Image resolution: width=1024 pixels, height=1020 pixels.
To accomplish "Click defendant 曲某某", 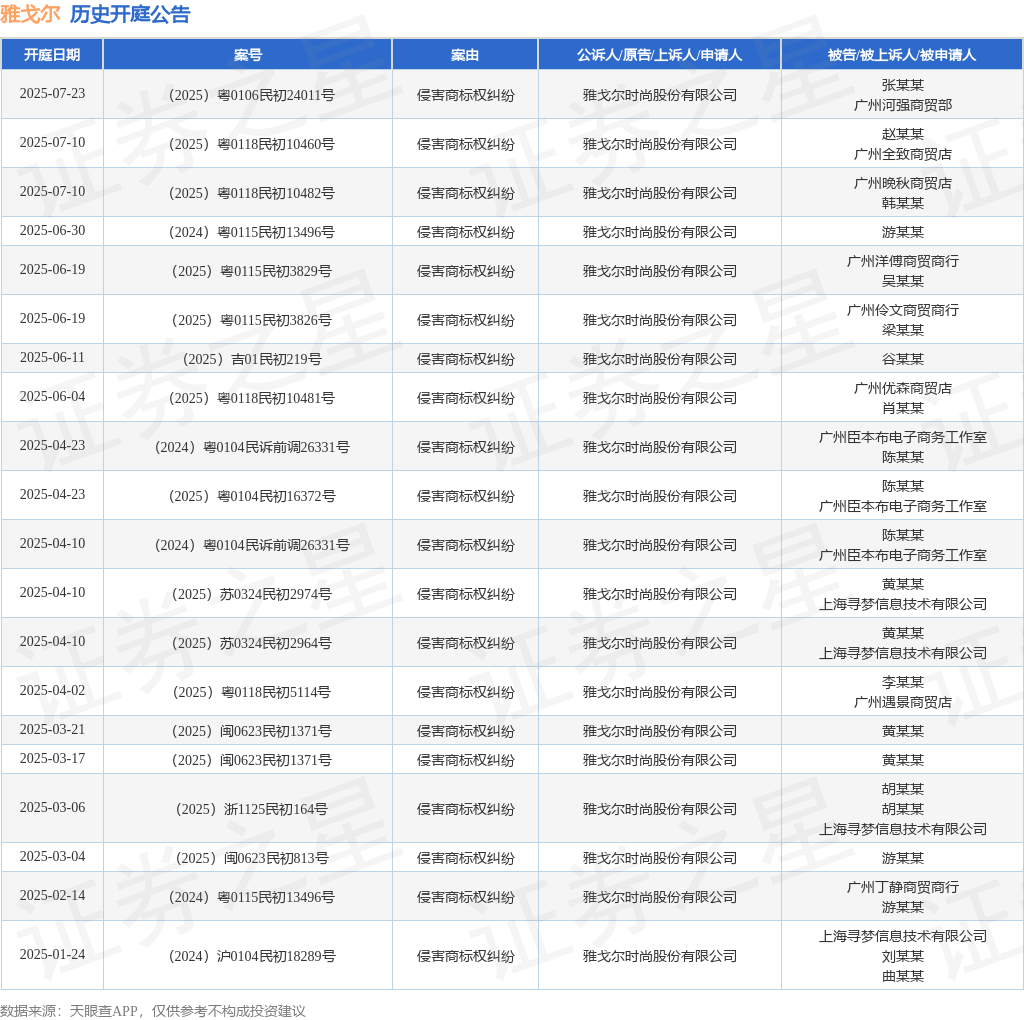I will [903, 976].
